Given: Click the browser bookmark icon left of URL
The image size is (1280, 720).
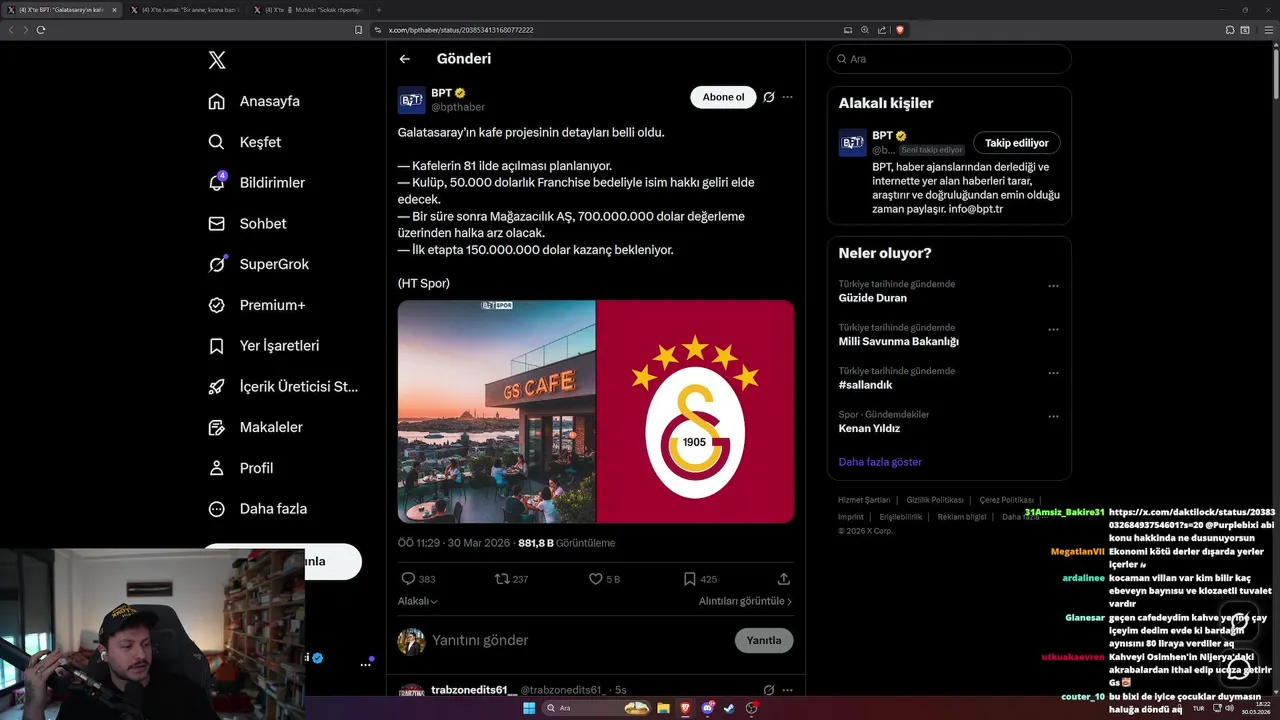Looking at the screenshot, I should tap(359, 30).
